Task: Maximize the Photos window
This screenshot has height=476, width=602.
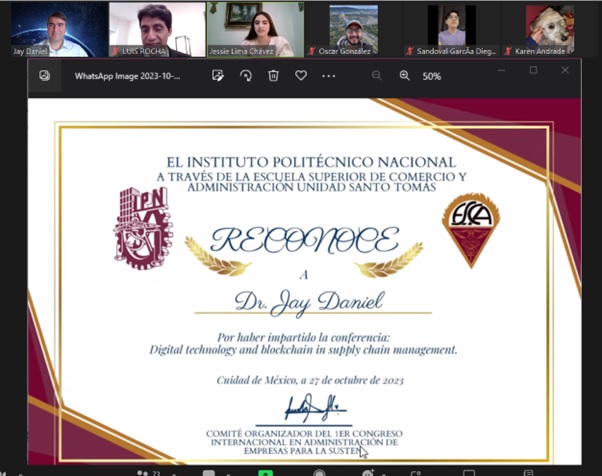Action: point(533,70)
